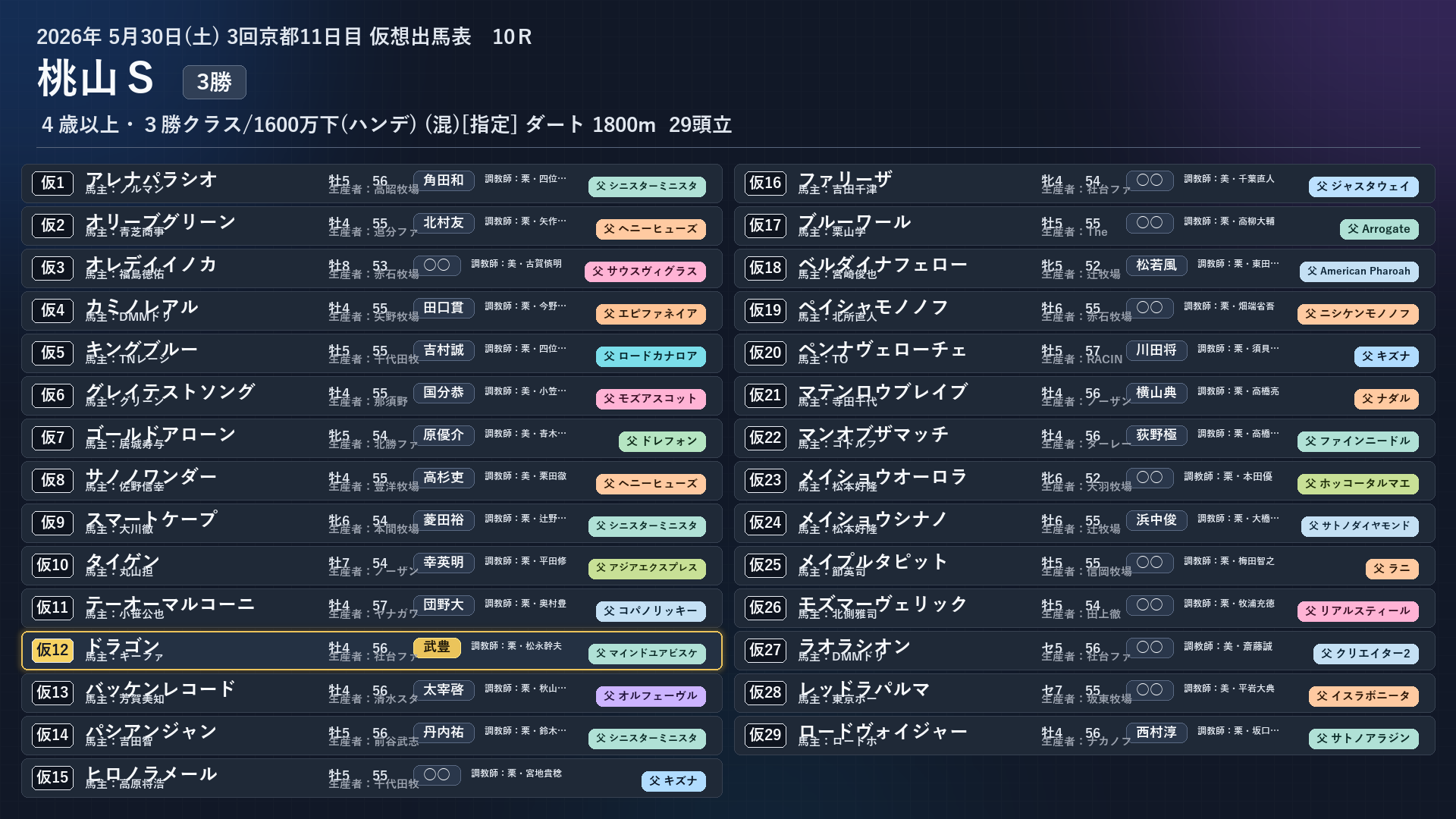
Task: Click jockey chip 北村友
Action: [x=444, y=223]
